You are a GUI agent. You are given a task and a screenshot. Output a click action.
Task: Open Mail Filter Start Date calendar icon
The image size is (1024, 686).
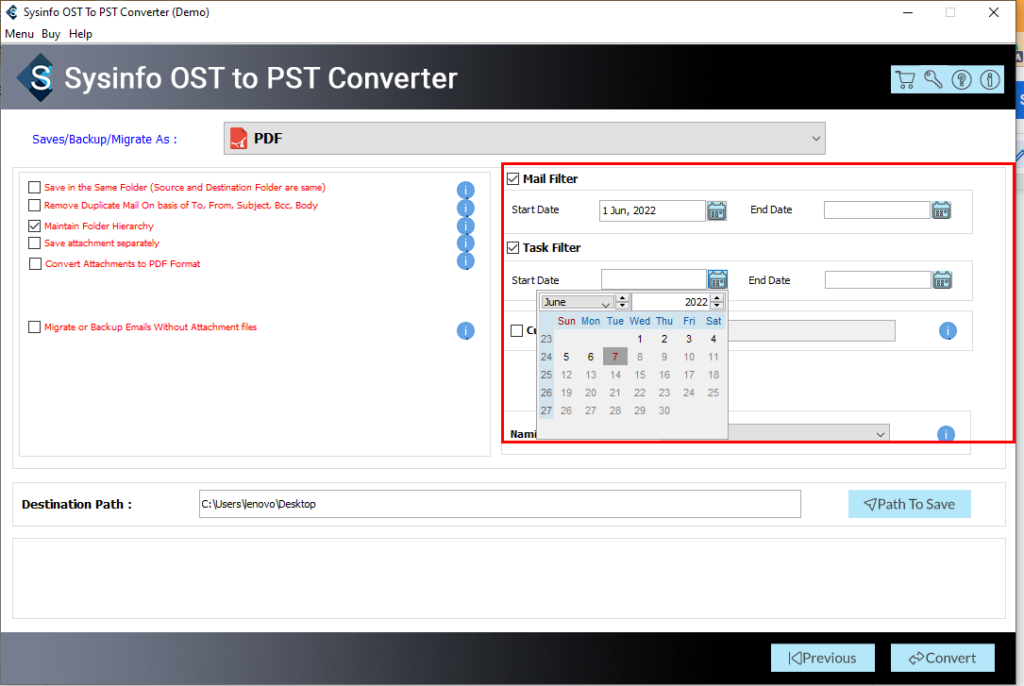point(717,210)
